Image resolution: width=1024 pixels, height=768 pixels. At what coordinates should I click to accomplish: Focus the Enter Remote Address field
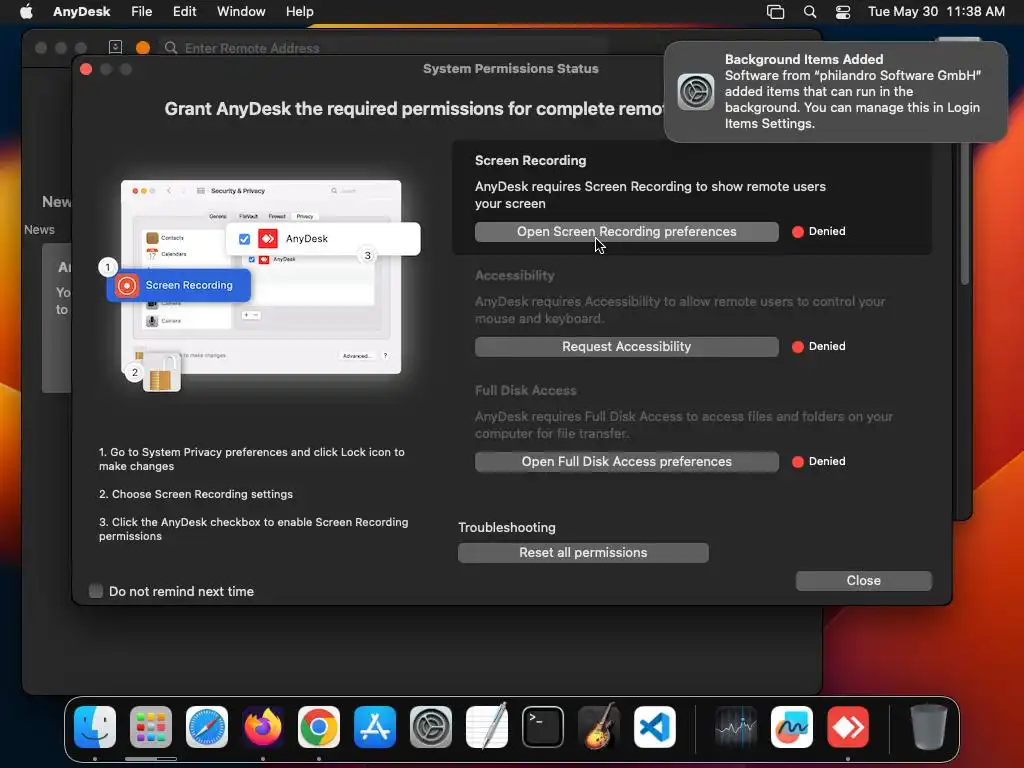385,48
